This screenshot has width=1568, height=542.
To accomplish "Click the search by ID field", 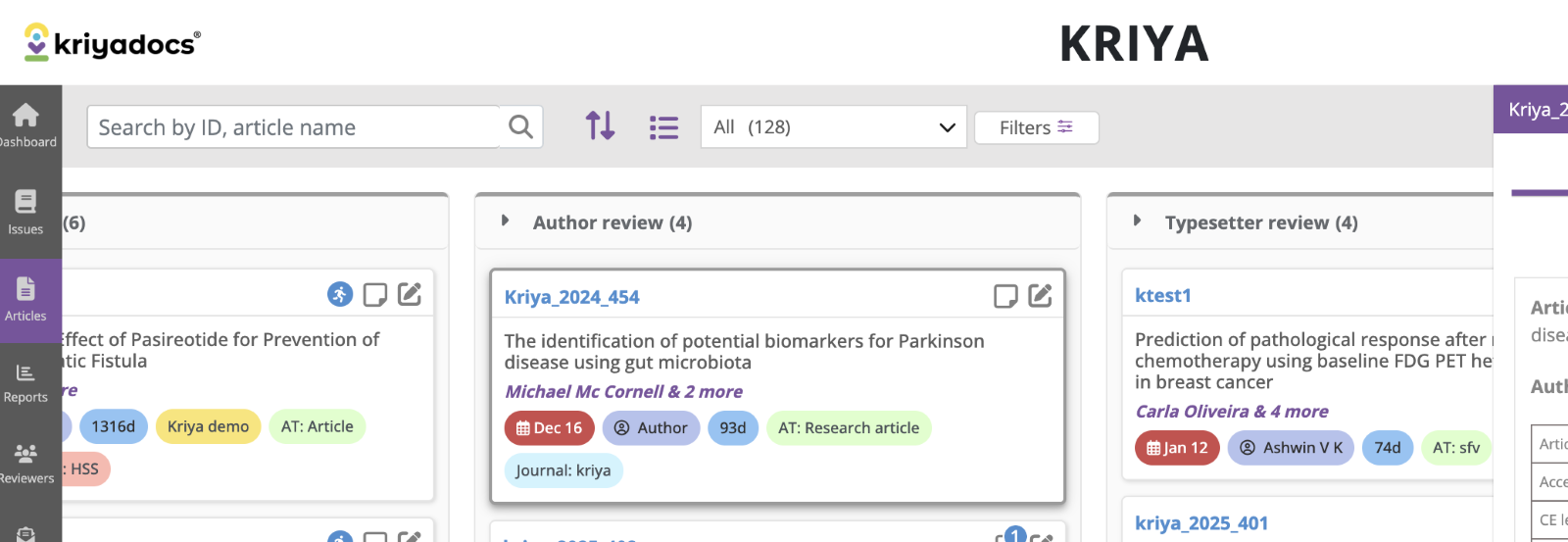I will coord(294,127).
